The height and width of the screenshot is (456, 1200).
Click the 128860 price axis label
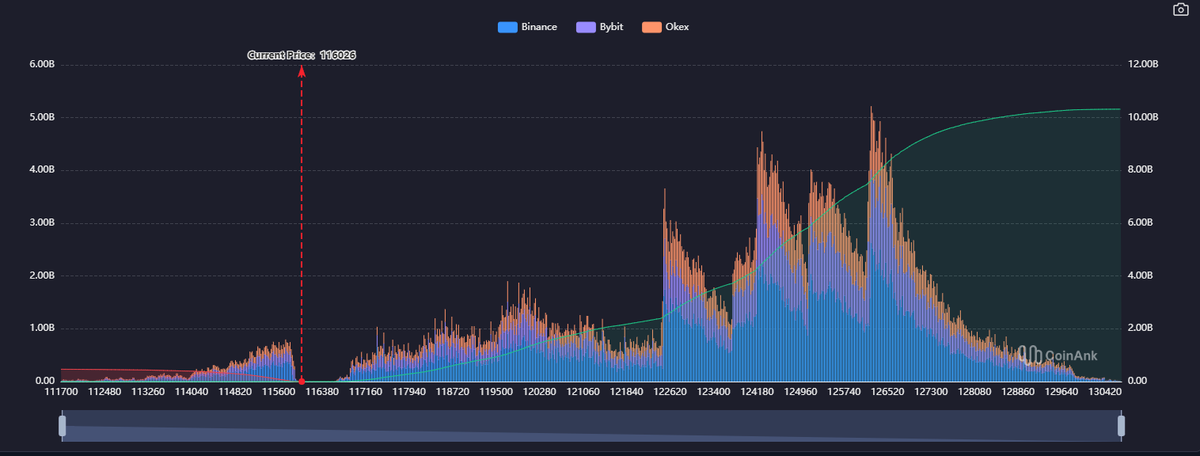click(x=1019, y=392)
